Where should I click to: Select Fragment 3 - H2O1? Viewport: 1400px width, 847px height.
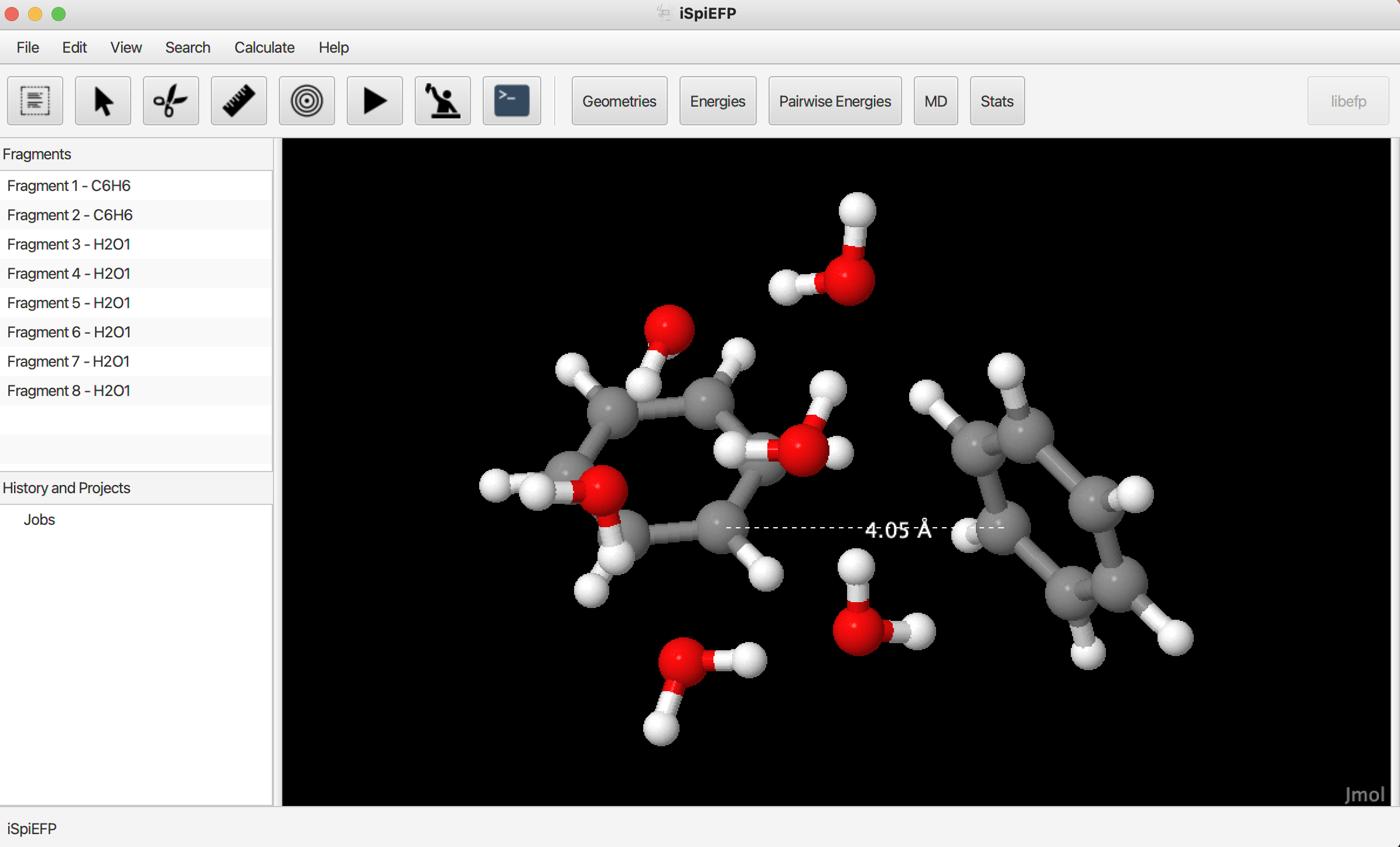tap(136, 244)
